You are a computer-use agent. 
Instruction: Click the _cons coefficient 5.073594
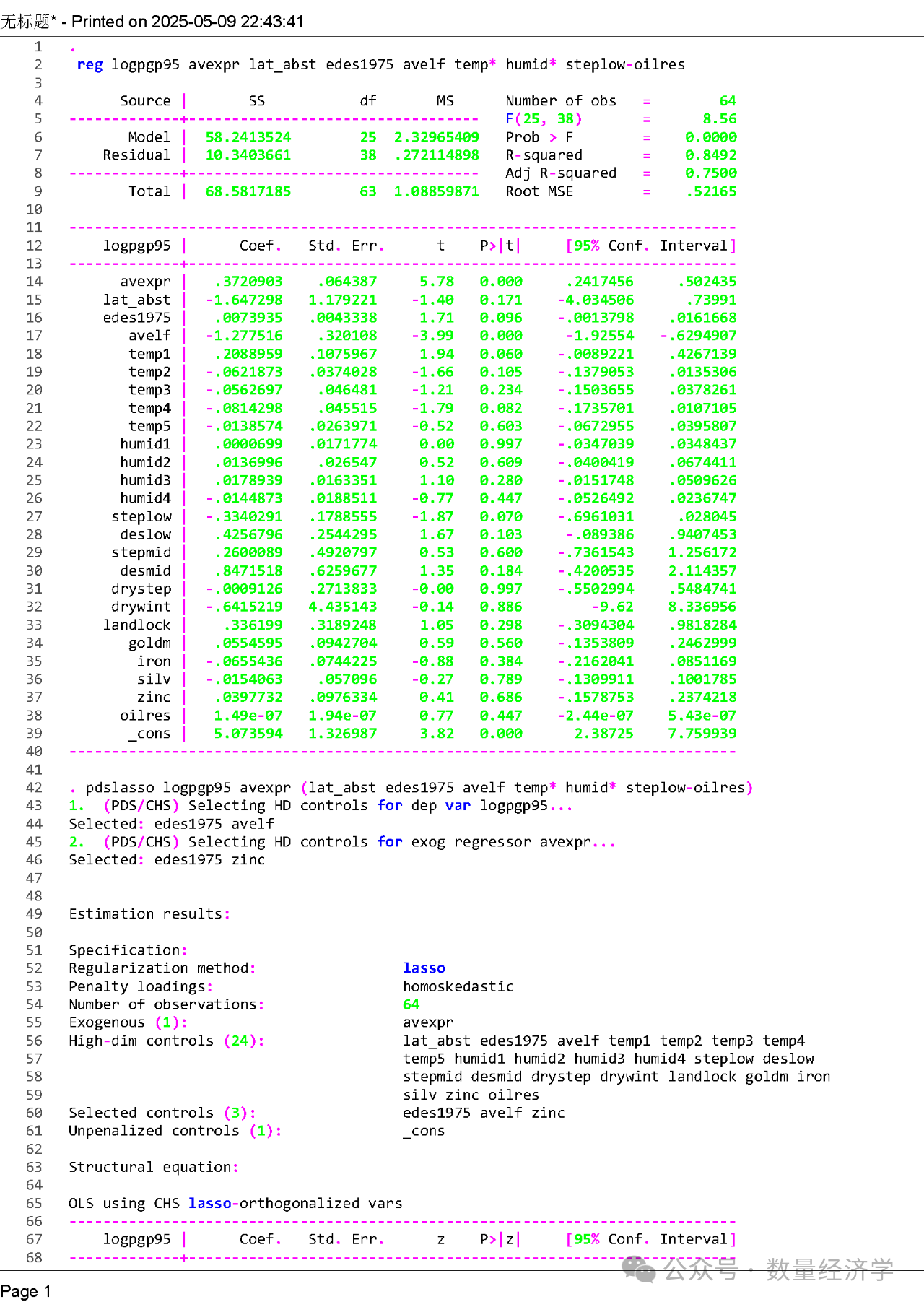click(x=248, y=734)
